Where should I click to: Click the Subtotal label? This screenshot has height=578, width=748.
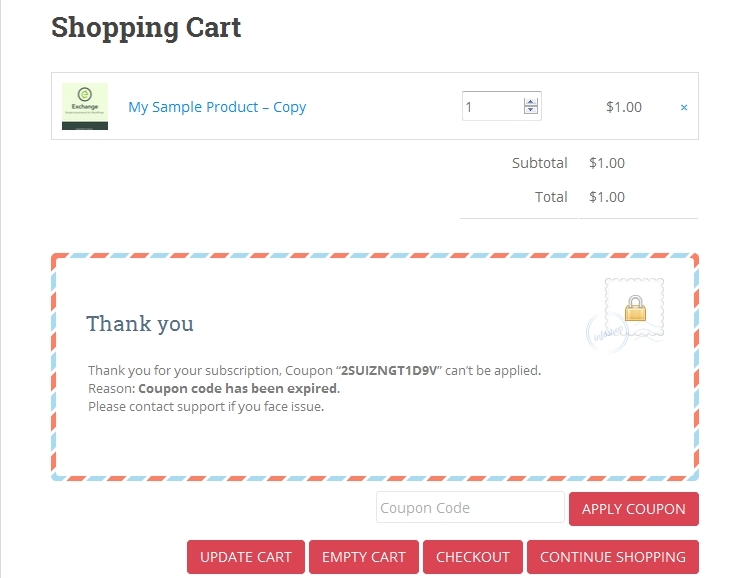coord(539,163)
